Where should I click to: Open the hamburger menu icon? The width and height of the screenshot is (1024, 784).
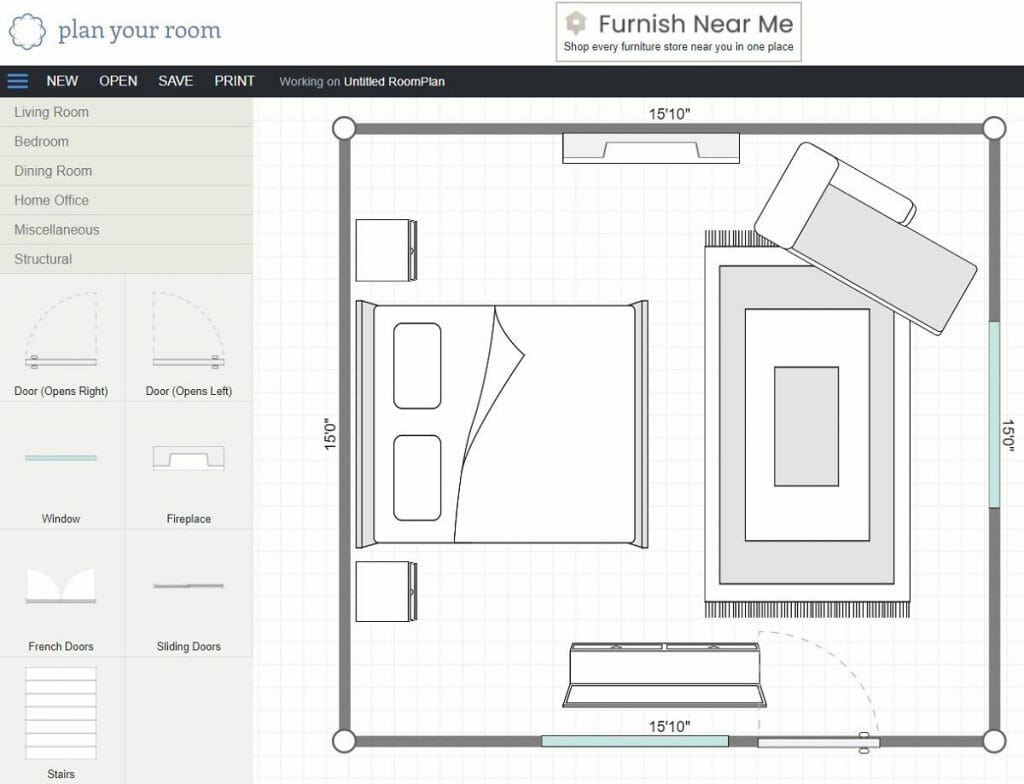(17, 81)
